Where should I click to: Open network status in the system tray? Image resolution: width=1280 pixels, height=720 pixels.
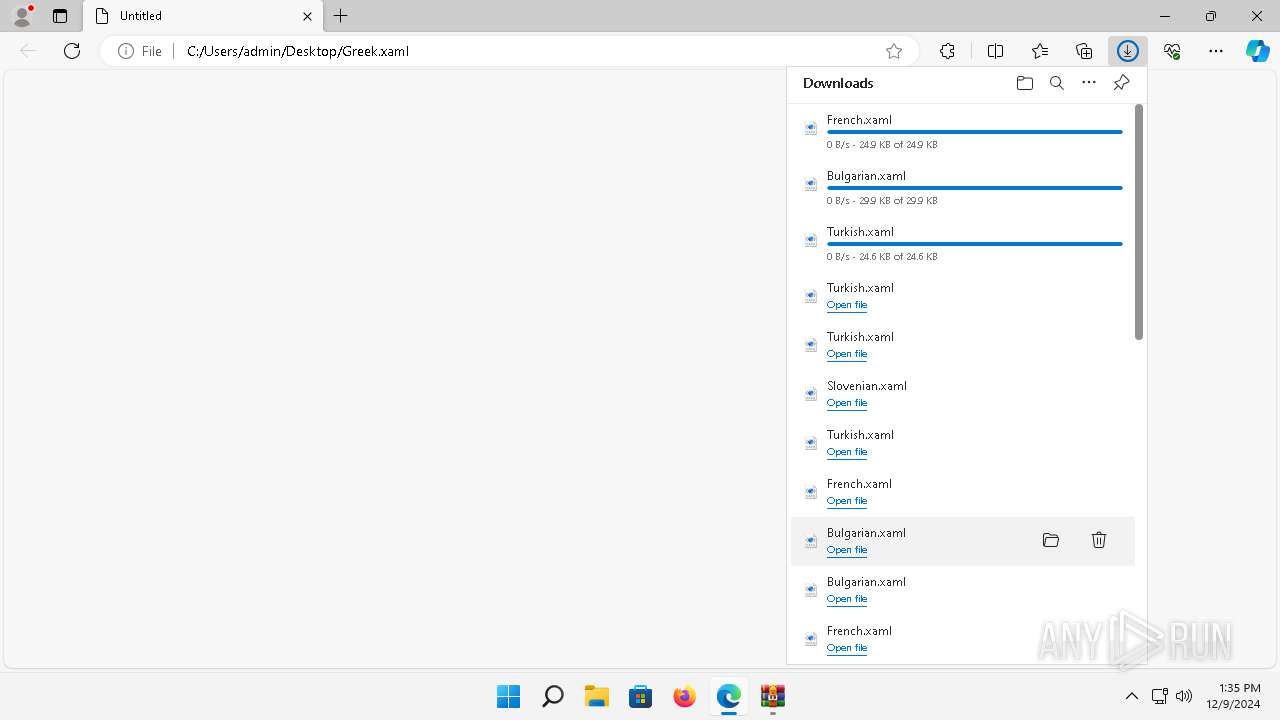pyautogui.click(x=1159, y=696)
